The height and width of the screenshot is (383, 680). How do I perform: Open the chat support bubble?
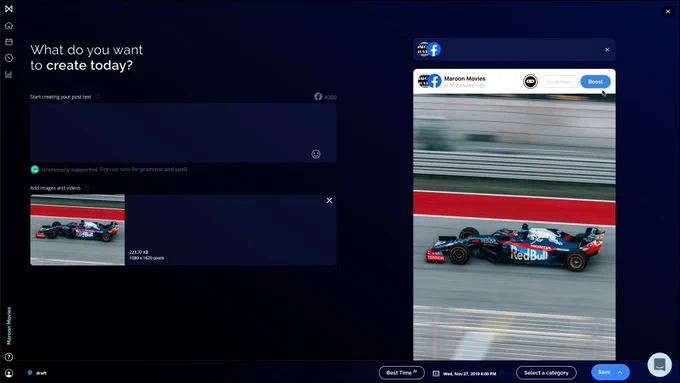tap(660, 364)
